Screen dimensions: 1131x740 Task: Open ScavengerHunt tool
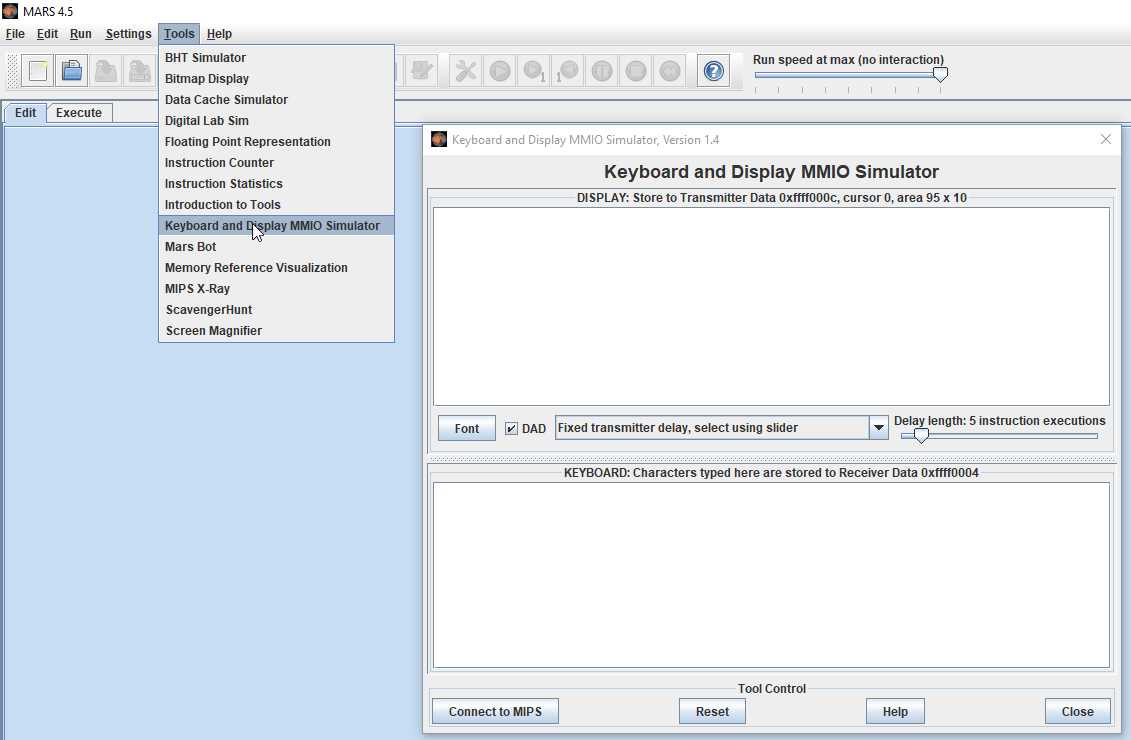(x=276, y=309)
